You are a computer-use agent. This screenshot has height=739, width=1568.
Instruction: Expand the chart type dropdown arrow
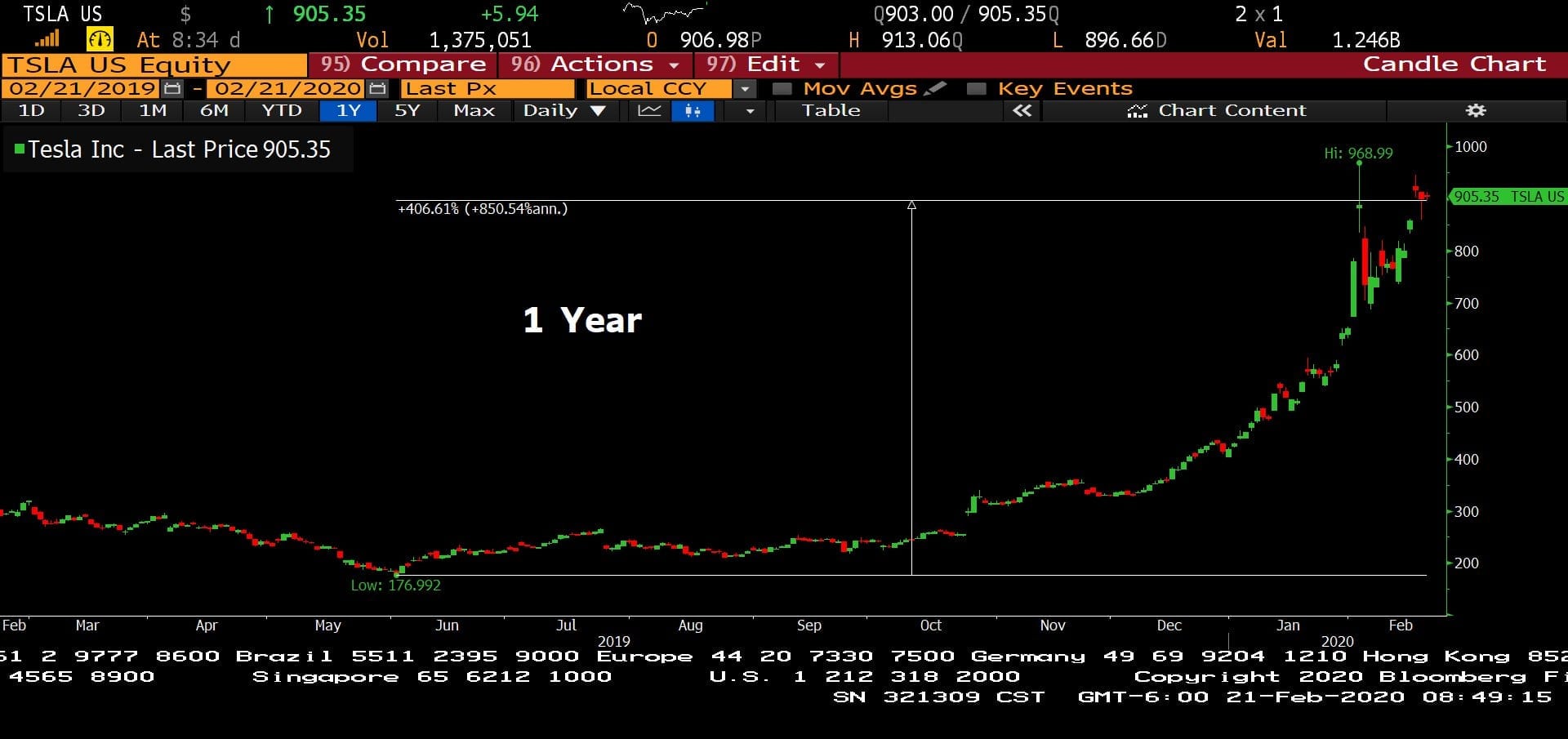[750, 110]
